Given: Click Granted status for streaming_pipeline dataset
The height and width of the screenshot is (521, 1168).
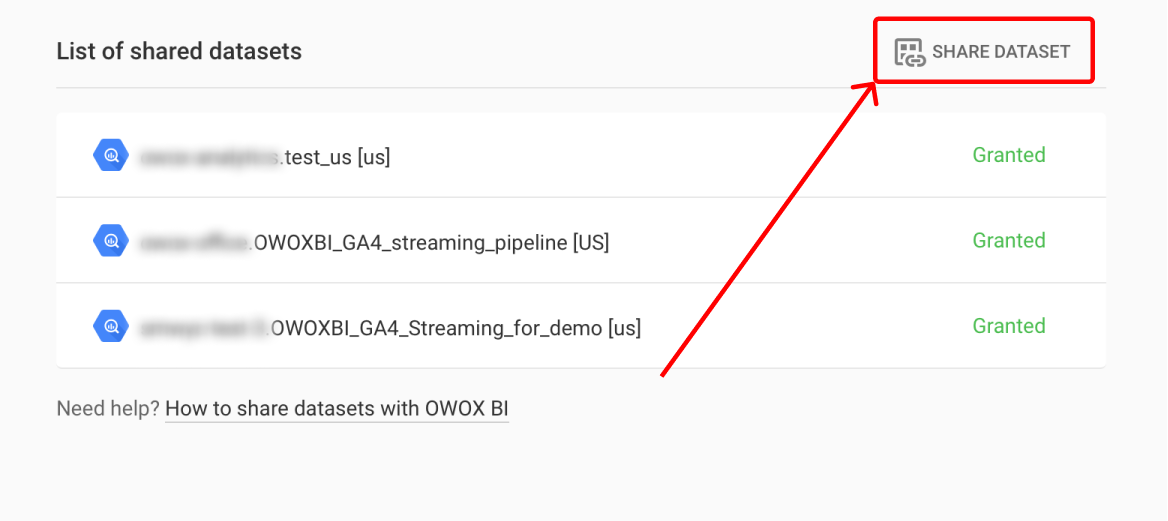Looking at the screenshot, I should click(x=1009, y=241).
